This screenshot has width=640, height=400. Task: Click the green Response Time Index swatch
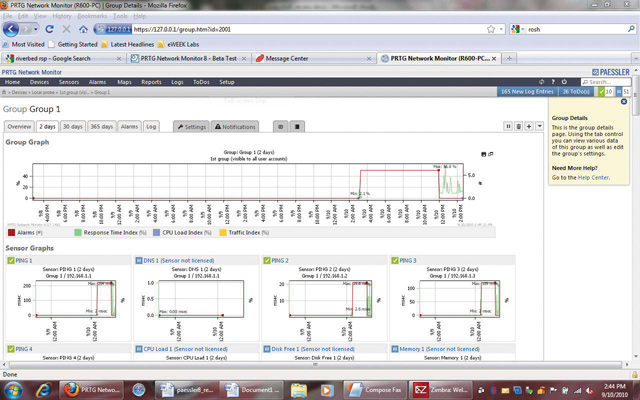[x=78, y=233]
